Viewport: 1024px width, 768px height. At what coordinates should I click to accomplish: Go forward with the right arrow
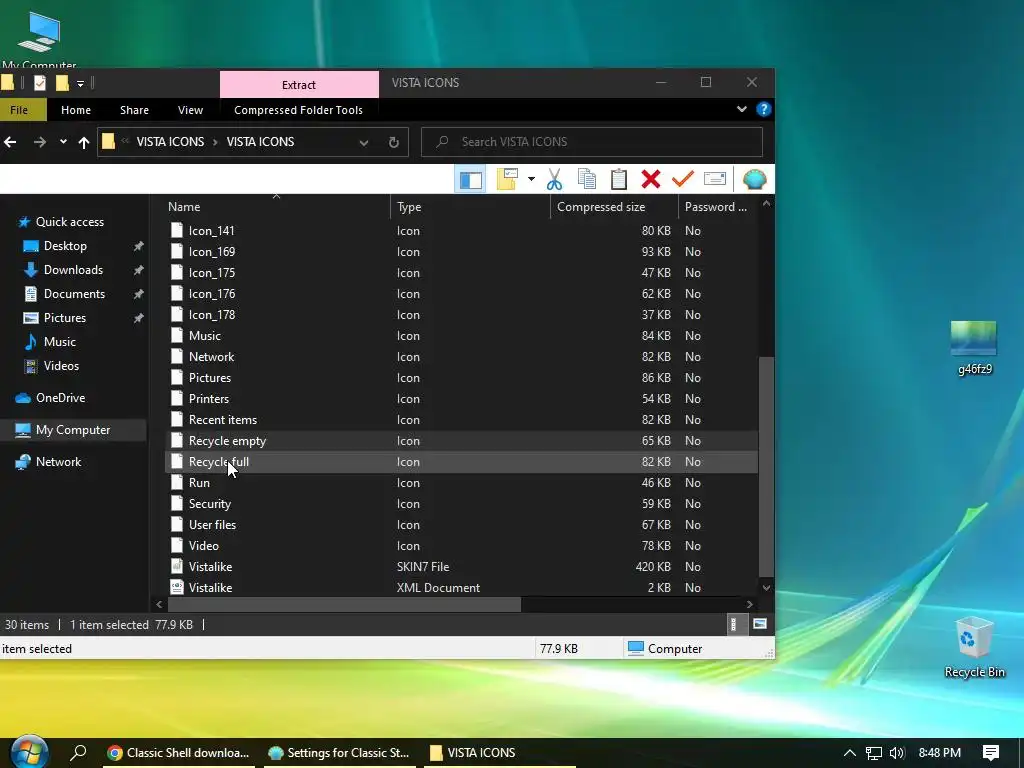pyautogui.click(x=40, y=142)
